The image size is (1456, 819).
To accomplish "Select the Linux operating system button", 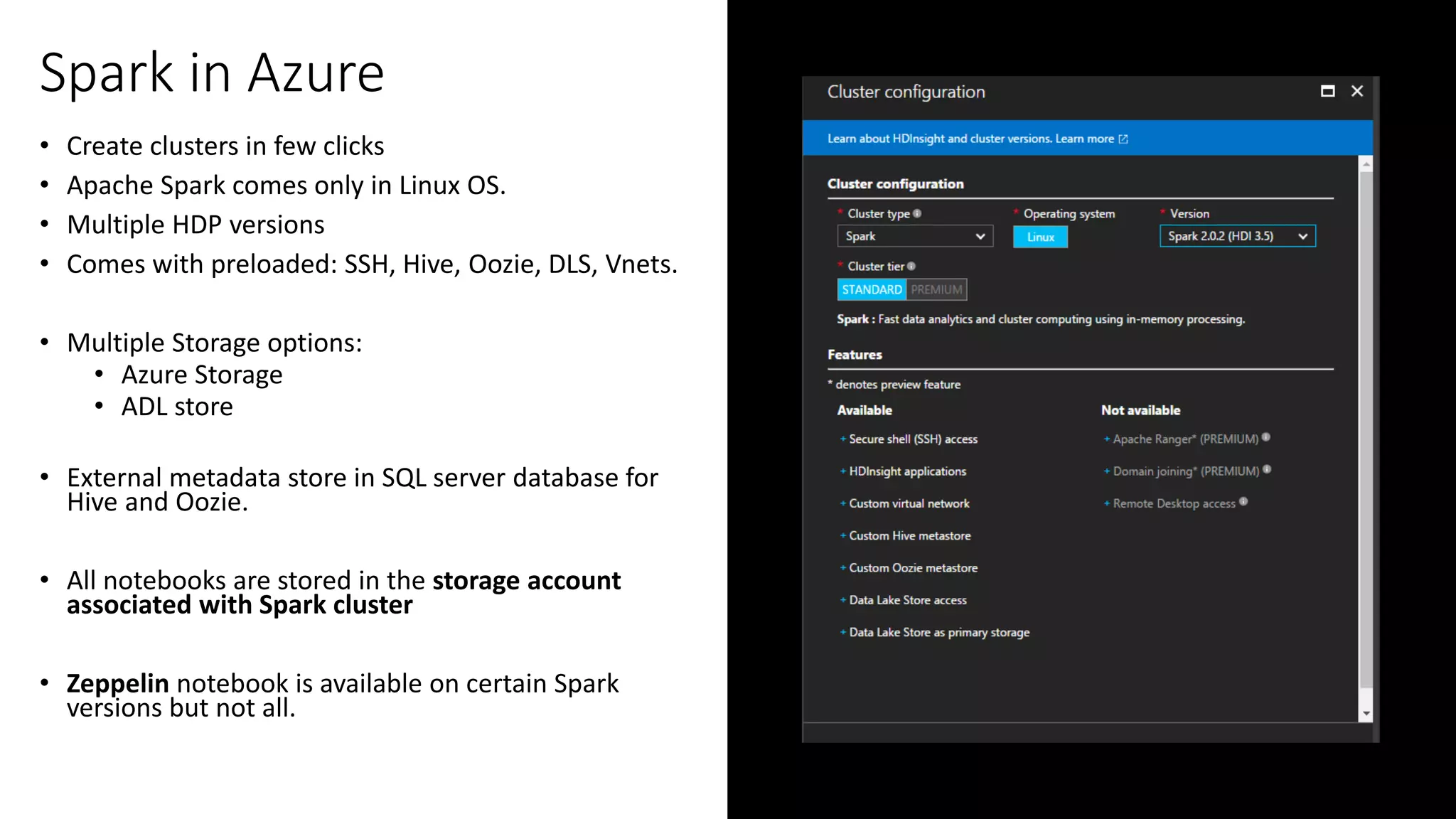I will coord(1040,237).
